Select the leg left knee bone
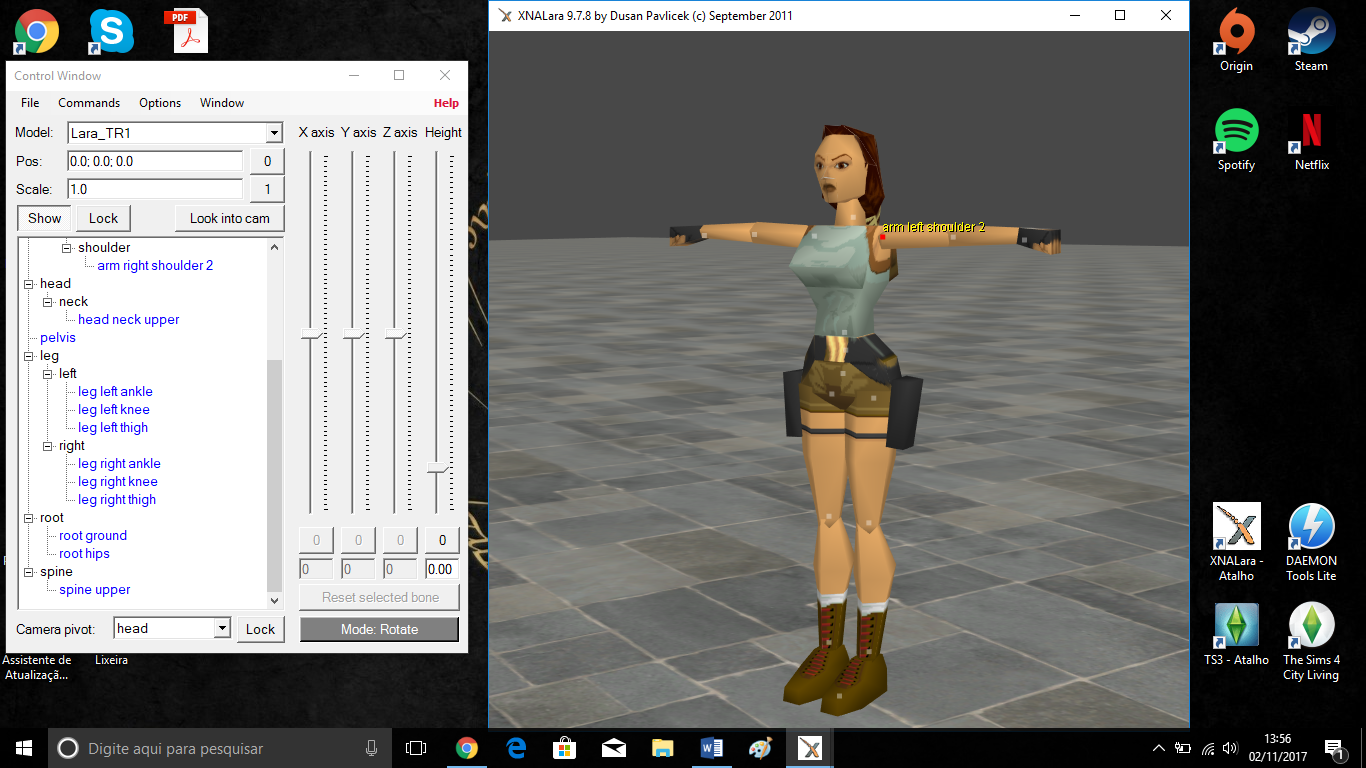Image resolution: width=1366 pixels, height=768 pixels. [x=113, y=409]
